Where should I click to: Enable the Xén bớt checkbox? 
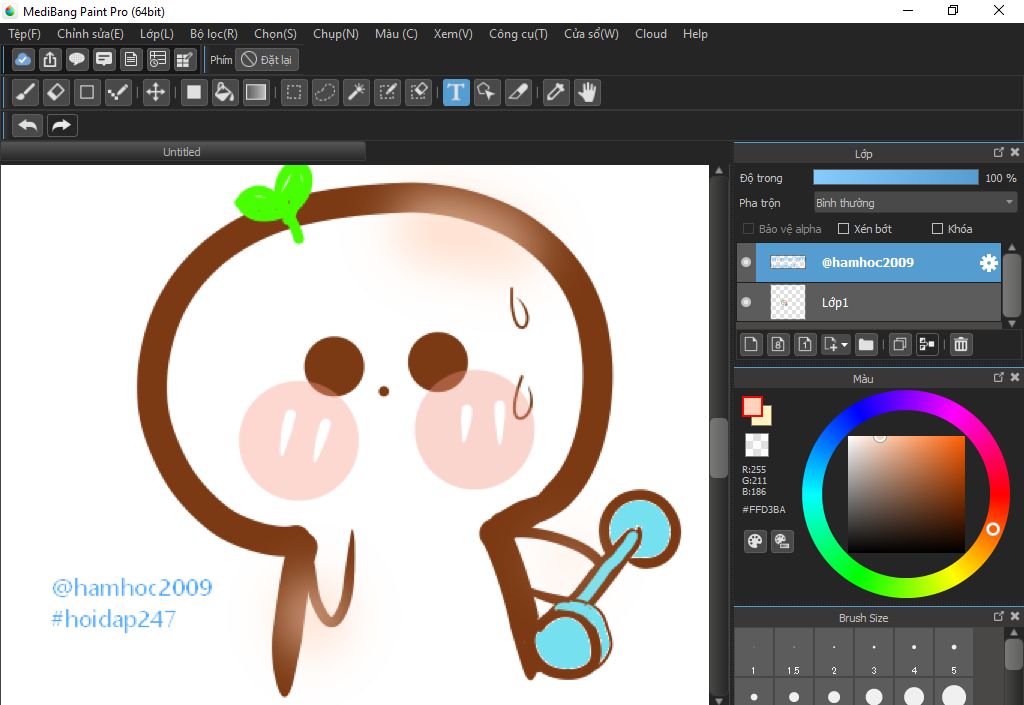843,229
